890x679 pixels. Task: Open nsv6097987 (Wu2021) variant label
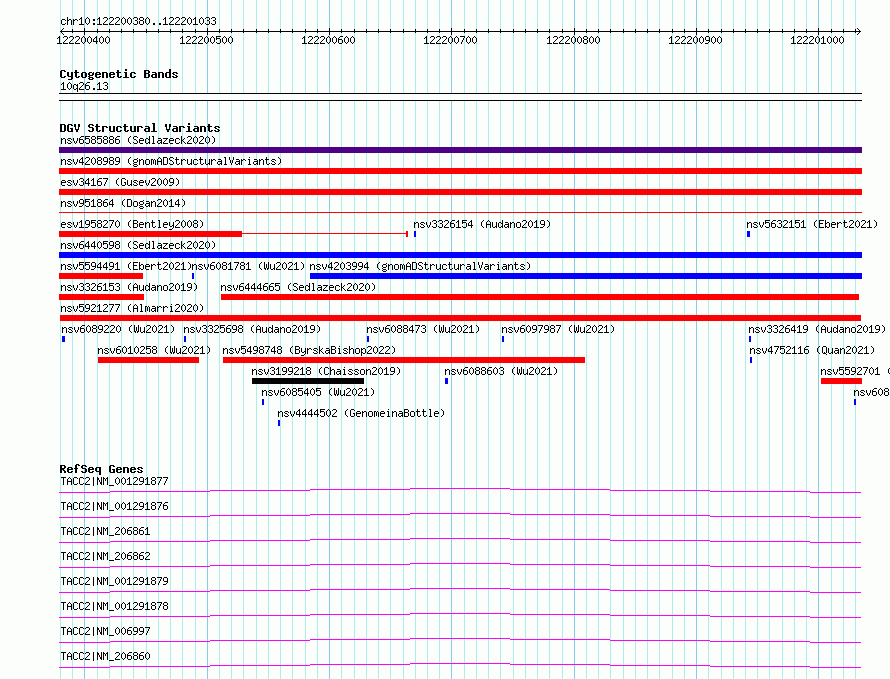[558, 329]
